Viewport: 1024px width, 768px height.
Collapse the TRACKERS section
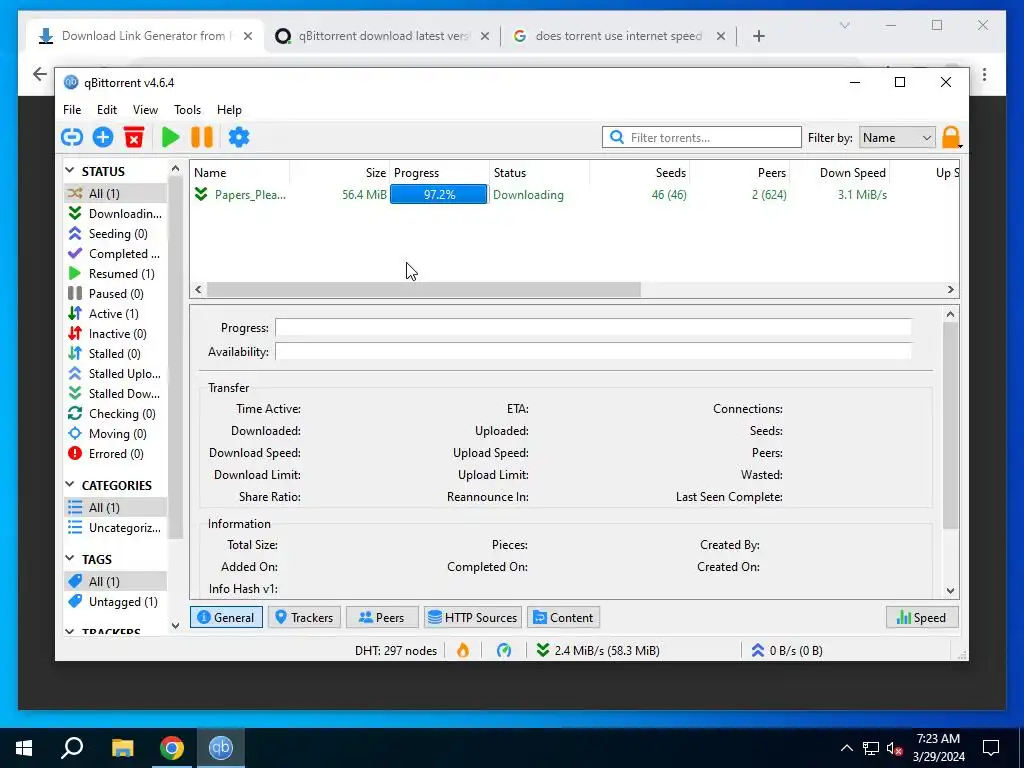pos(70,632)
